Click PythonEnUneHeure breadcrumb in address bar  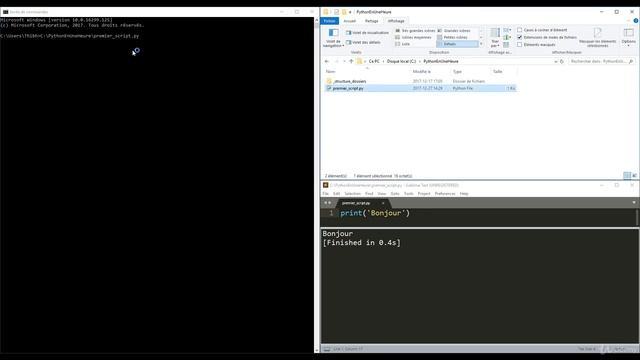[x=441, y=61]
